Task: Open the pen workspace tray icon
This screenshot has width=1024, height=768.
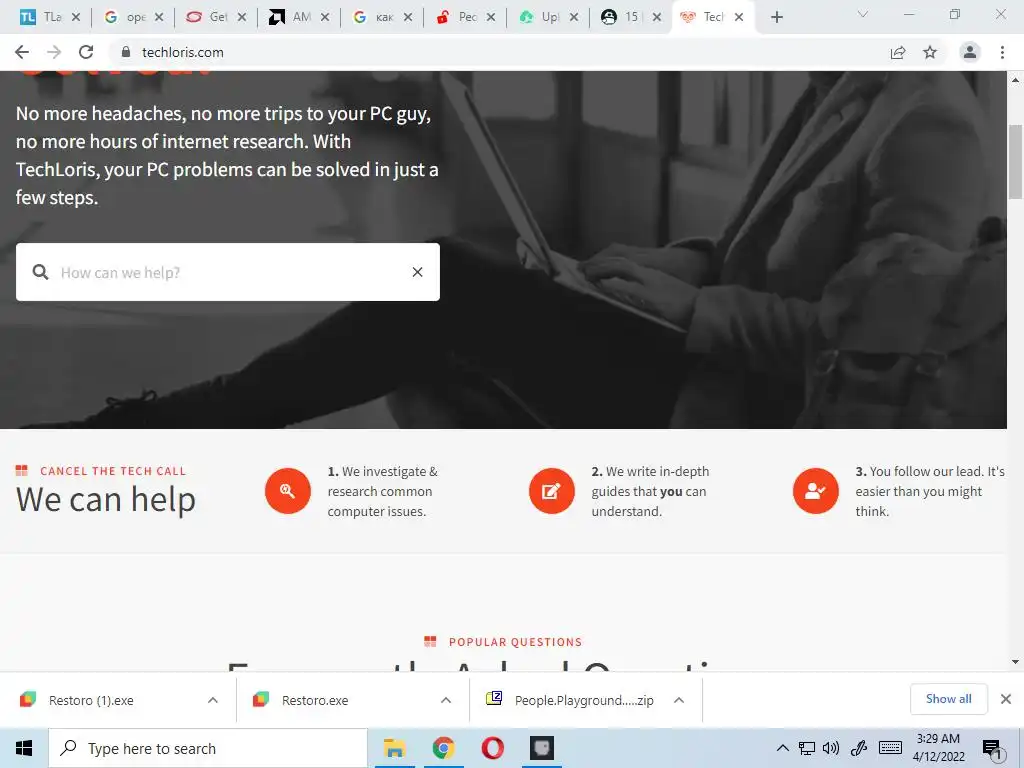Action: tap(859, 748)
